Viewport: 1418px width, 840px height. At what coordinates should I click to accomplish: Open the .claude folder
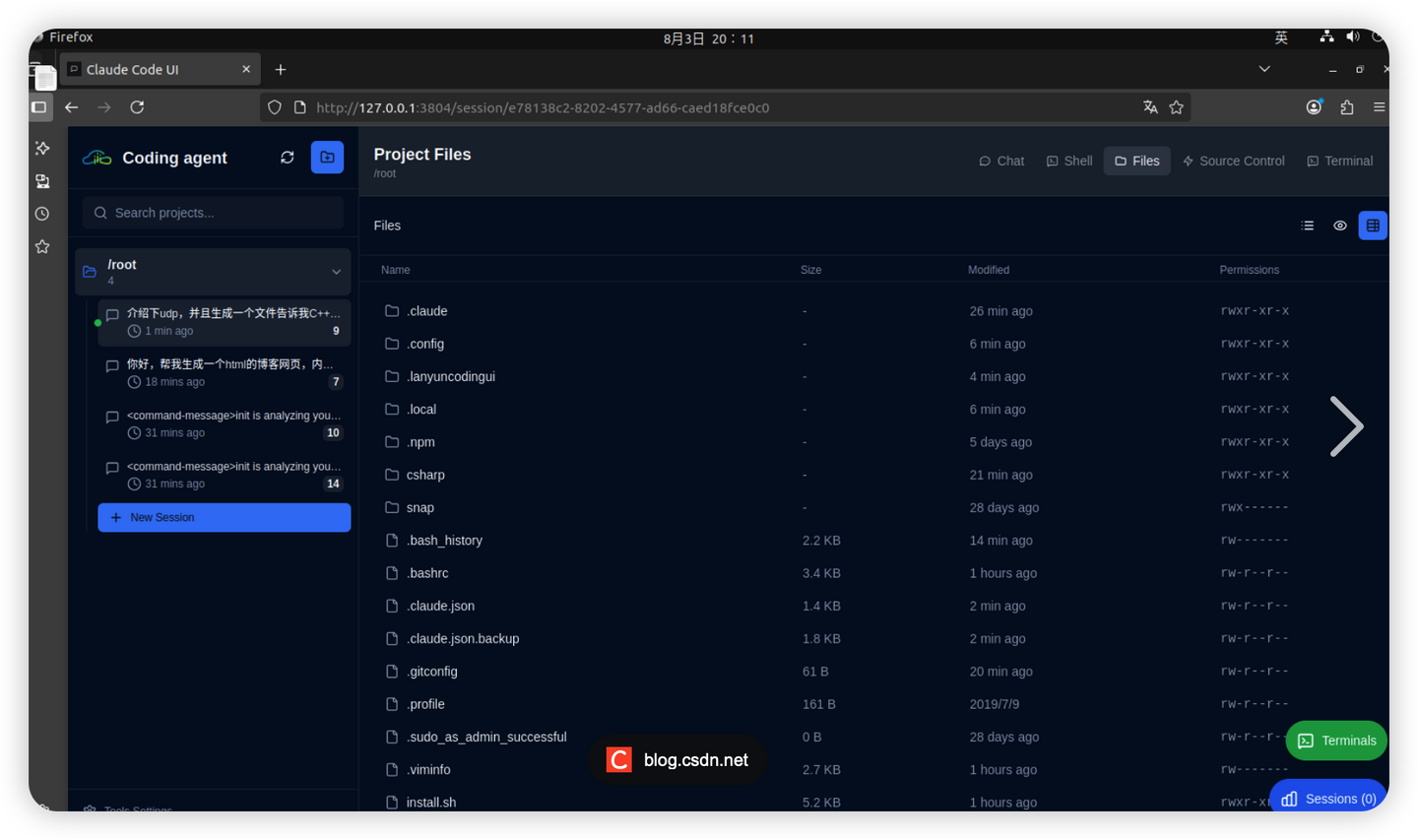[426, 311]
